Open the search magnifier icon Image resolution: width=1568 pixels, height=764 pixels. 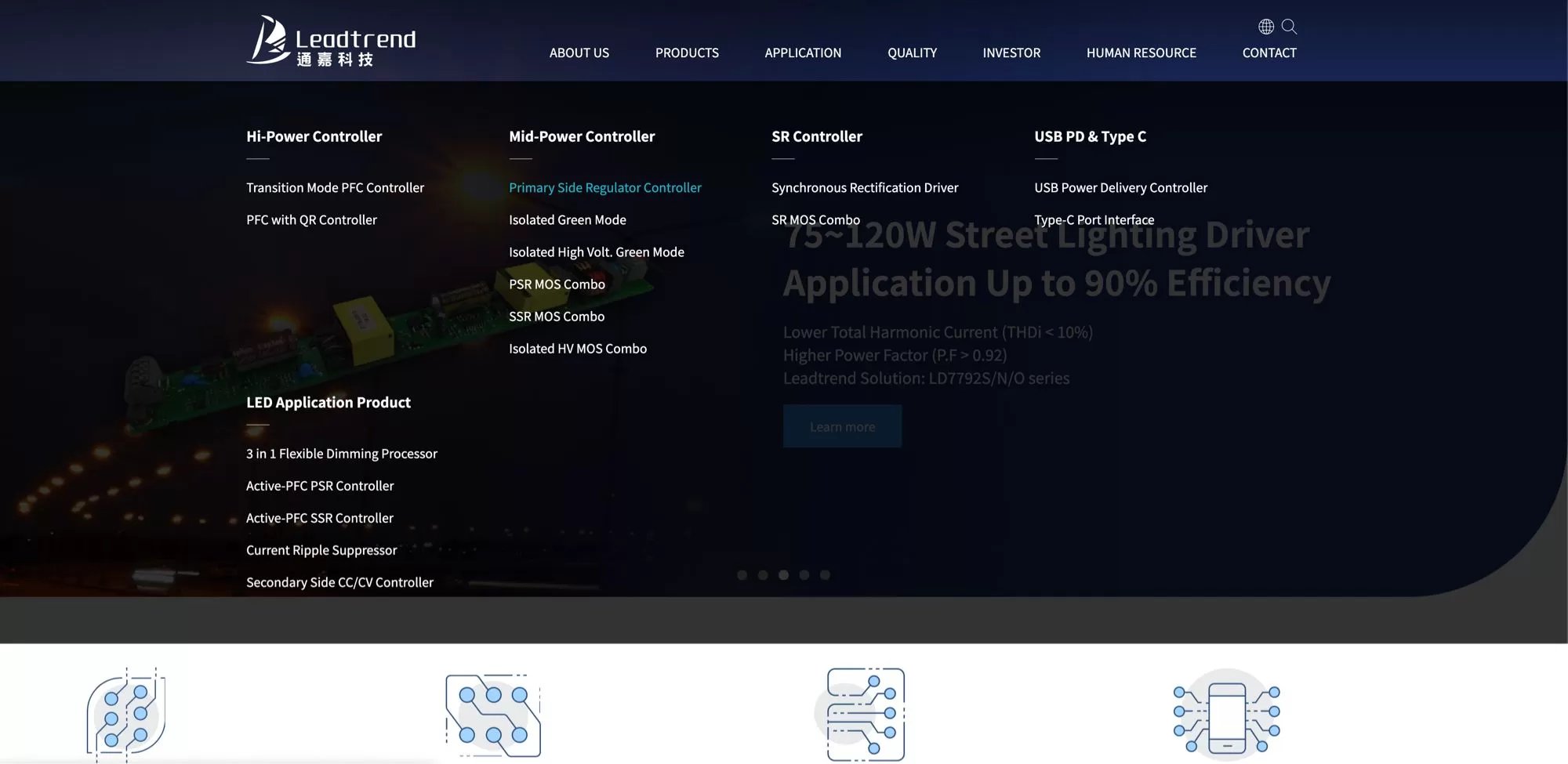(1289, 27)
